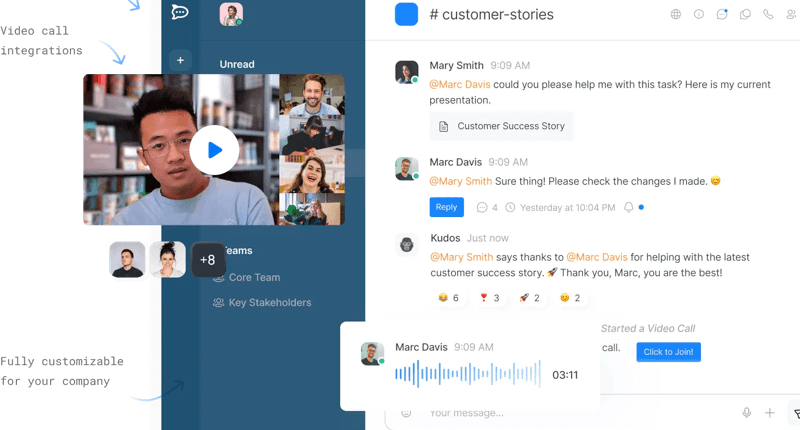This screenshot has width=800, height=430.
Task: Expand thread replies count showing 4
Action: coord(487,208)
